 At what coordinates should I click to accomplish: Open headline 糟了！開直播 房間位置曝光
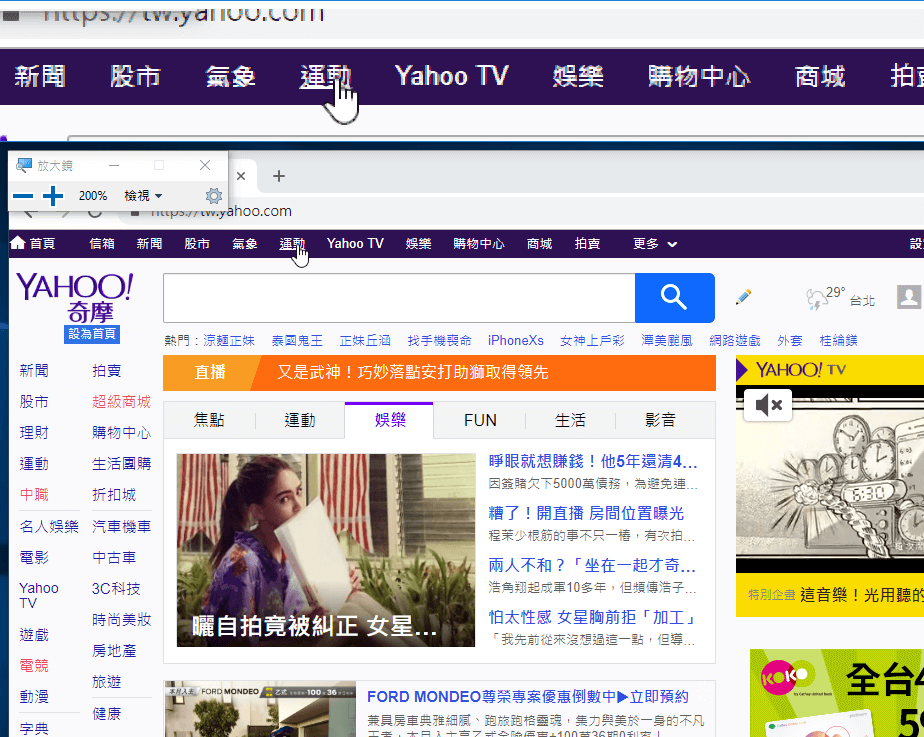pos(586,513)
